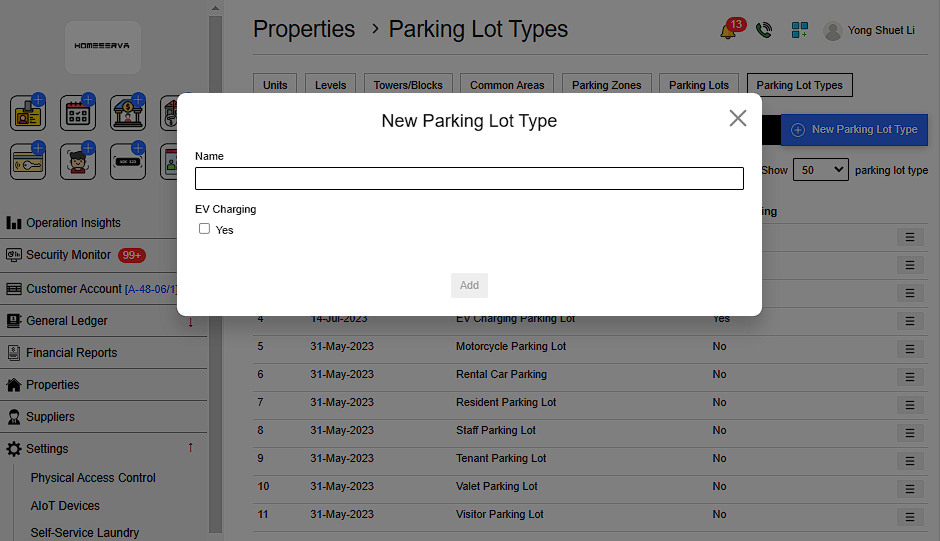
Task: Enable the EV Charging Yes checkbox
Action: pyautogui.click(x=205, y=229)
